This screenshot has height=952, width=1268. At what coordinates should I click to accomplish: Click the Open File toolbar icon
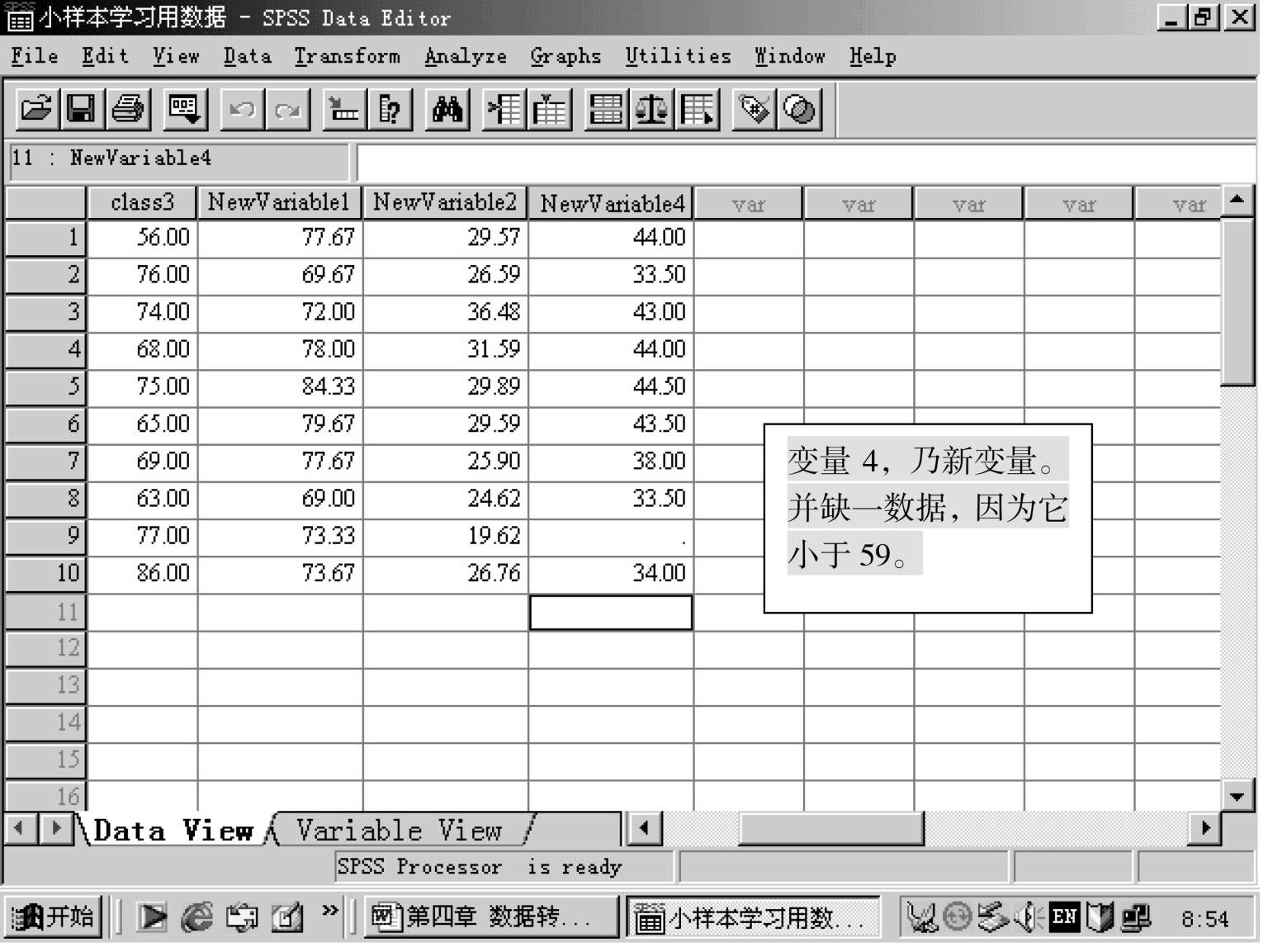click(37, 109)
